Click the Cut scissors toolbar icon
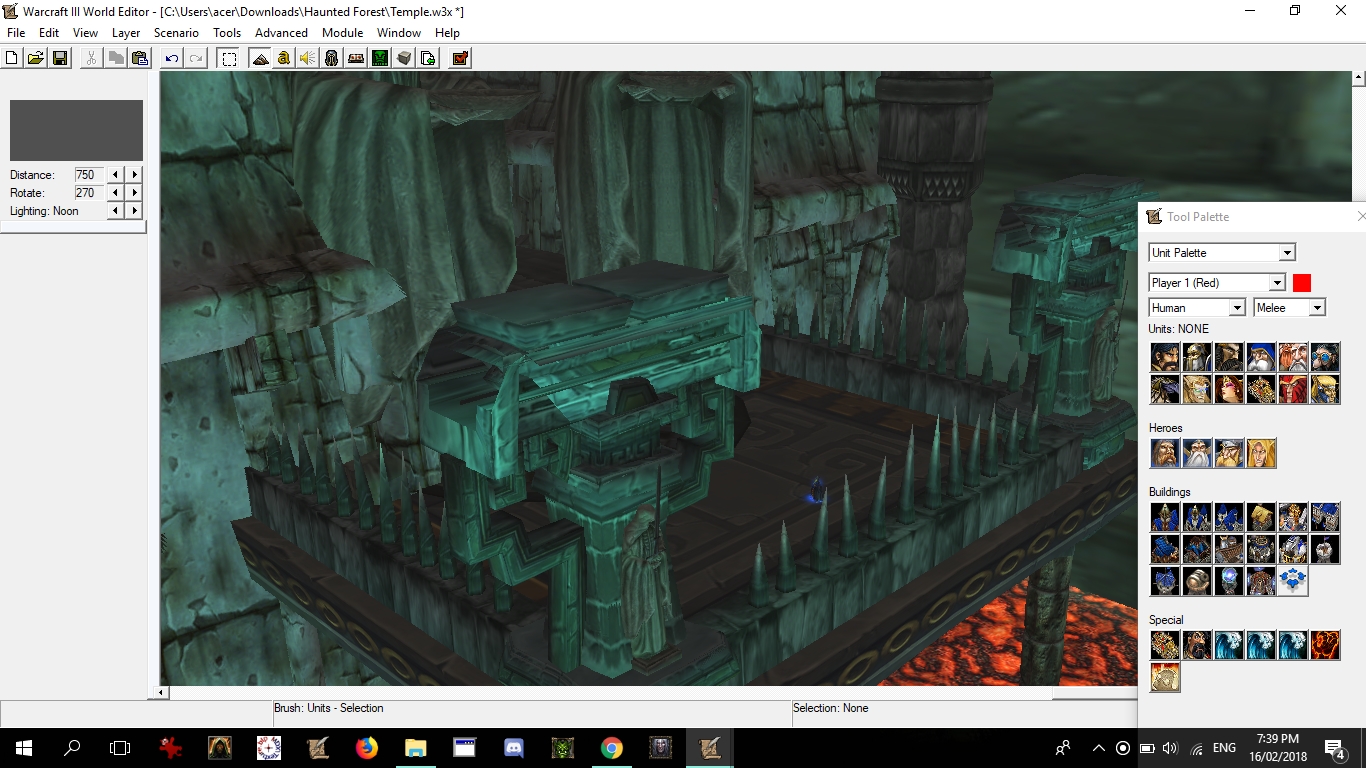 [x=91, y=58]
